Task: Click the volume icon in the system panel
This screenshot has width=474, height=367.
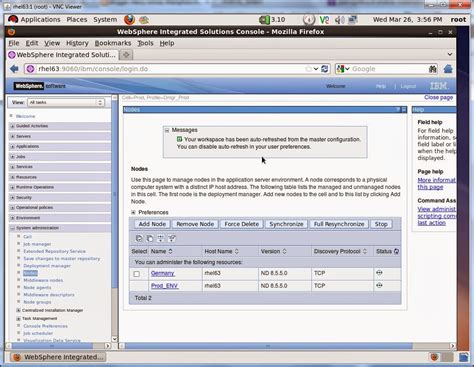Action: pyautogui.click(x=339, y=20)
